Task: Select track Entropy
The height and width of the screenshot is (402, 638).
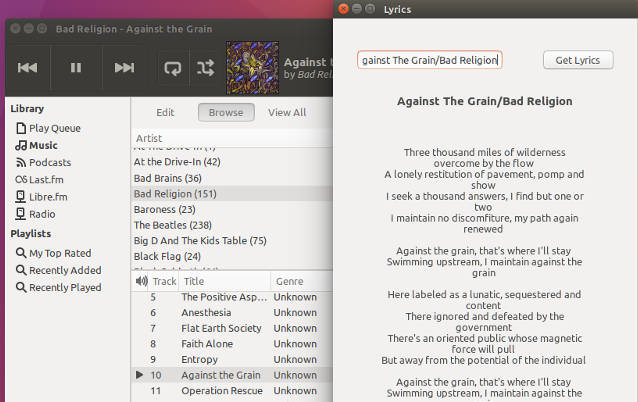Action: pos(232,359)
